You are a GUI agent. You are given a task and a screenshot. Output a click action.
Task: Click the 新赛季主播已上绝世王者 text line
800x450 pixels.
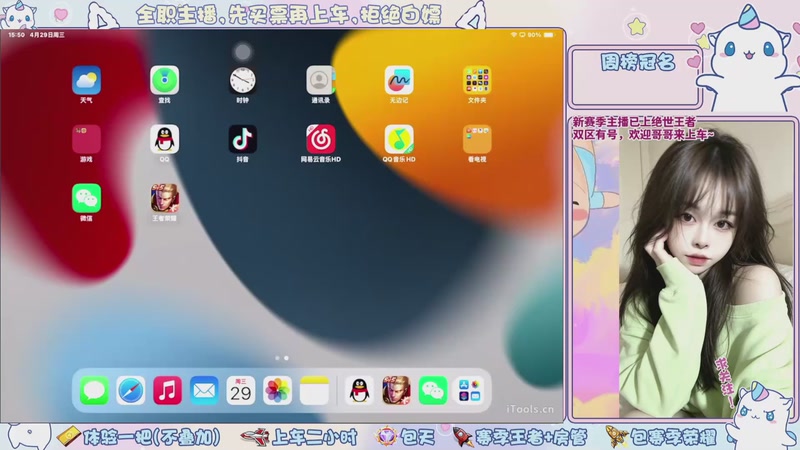[634, 122]
